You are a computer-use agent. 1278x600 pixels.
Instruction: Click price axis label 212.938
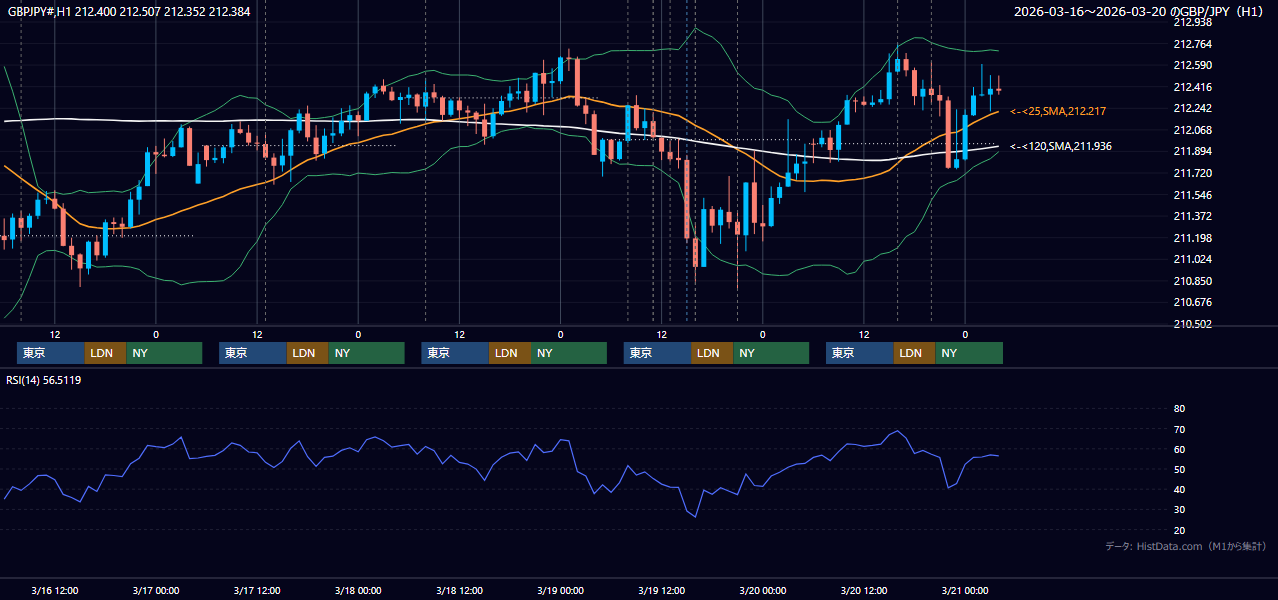[1192, 22]
